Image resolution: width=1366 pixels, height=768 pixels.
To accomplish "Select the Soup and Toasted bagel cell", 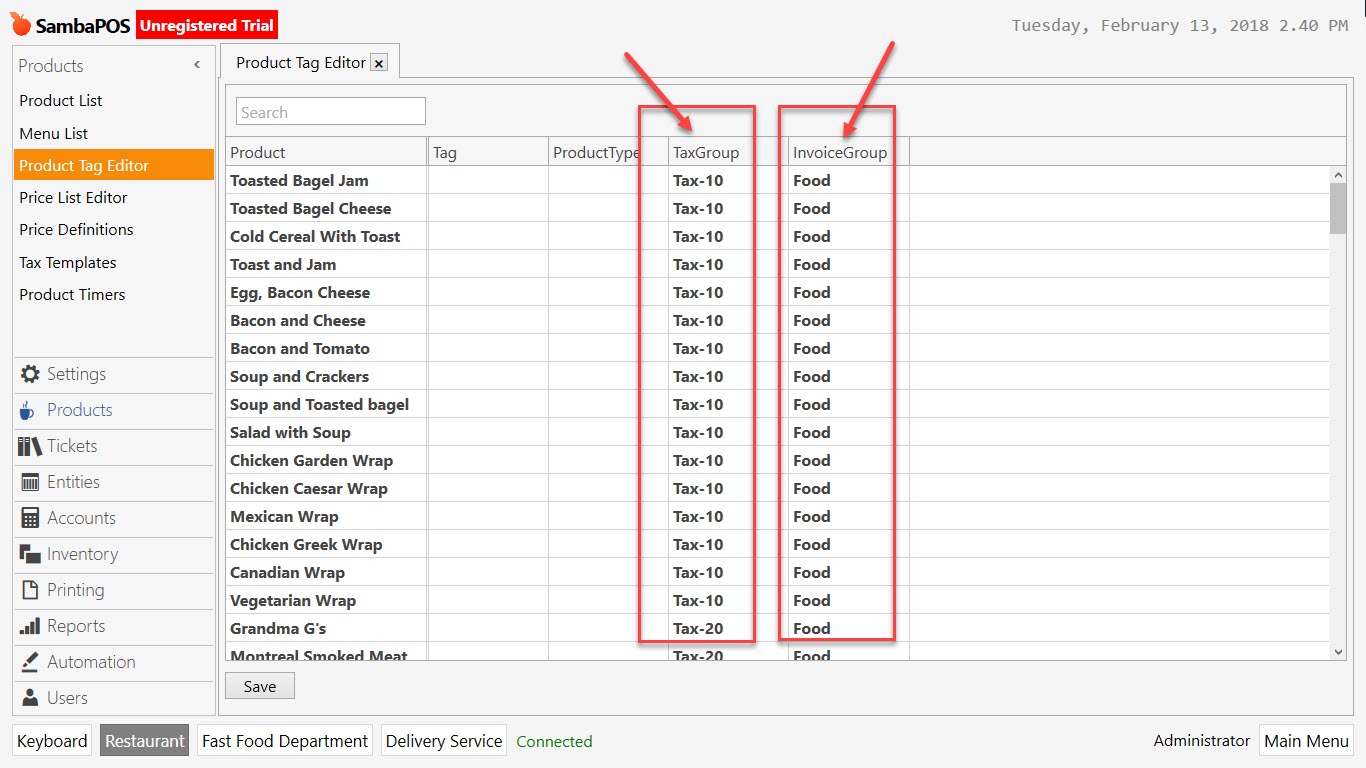I will (326, 404).
